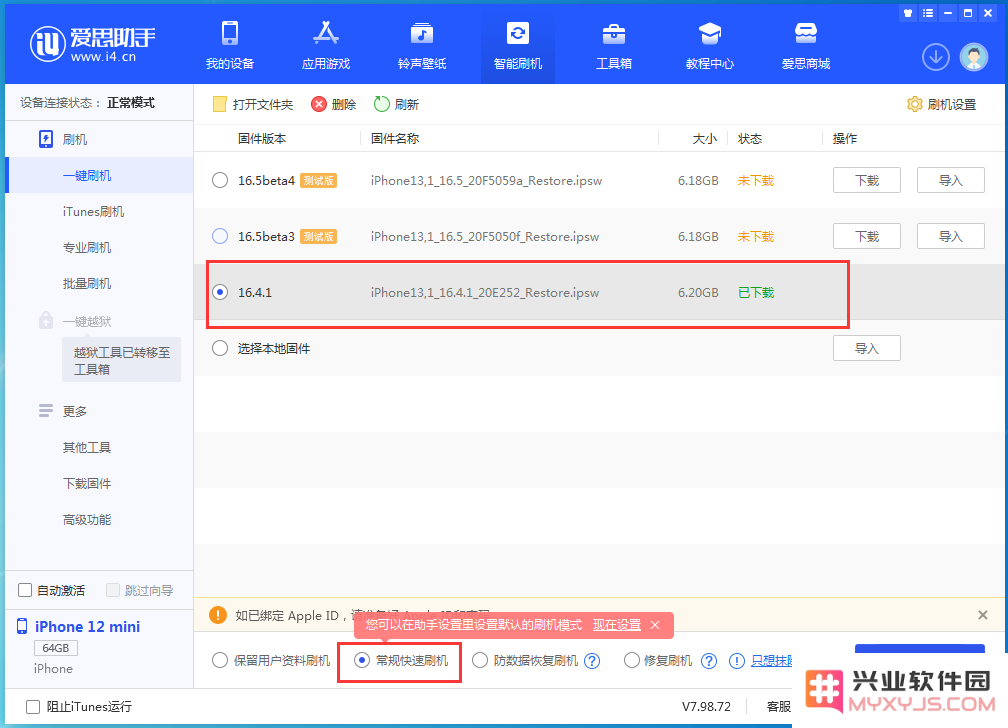This screenshot has width=1008, height=728.
Task: Choose 保留用户资料刷机 mode
Action: [x=220, y=660]
